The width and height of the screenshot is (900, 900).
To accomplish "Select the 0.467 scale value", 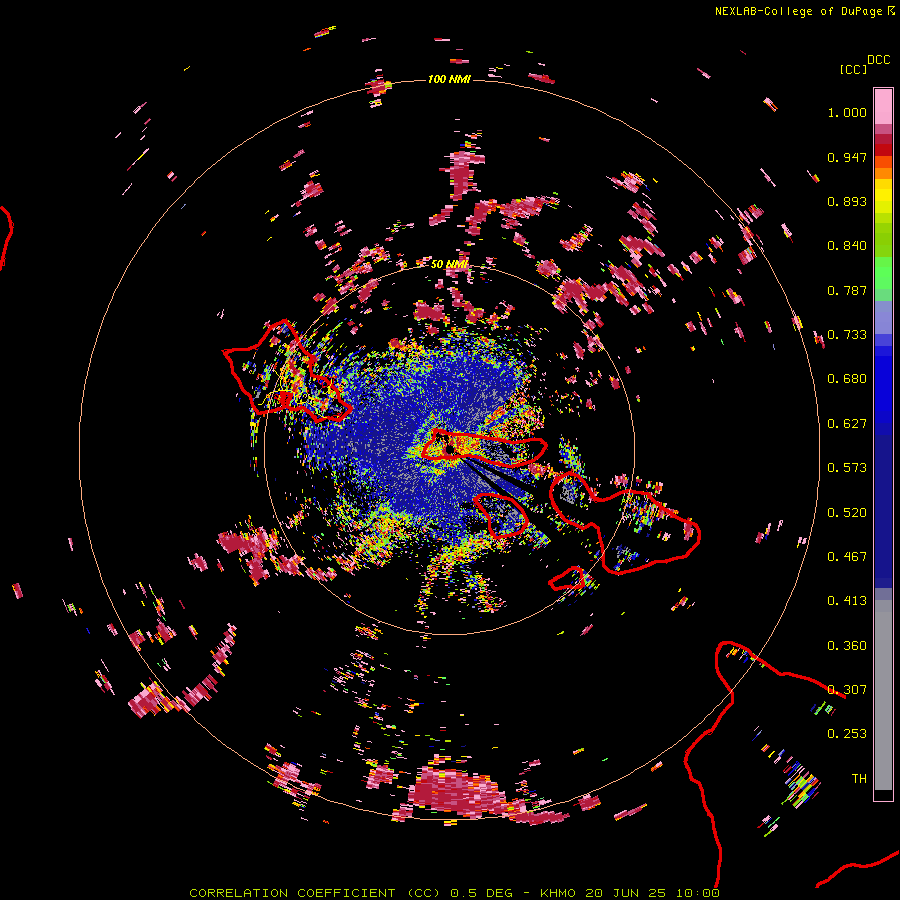I will [847, 557].
